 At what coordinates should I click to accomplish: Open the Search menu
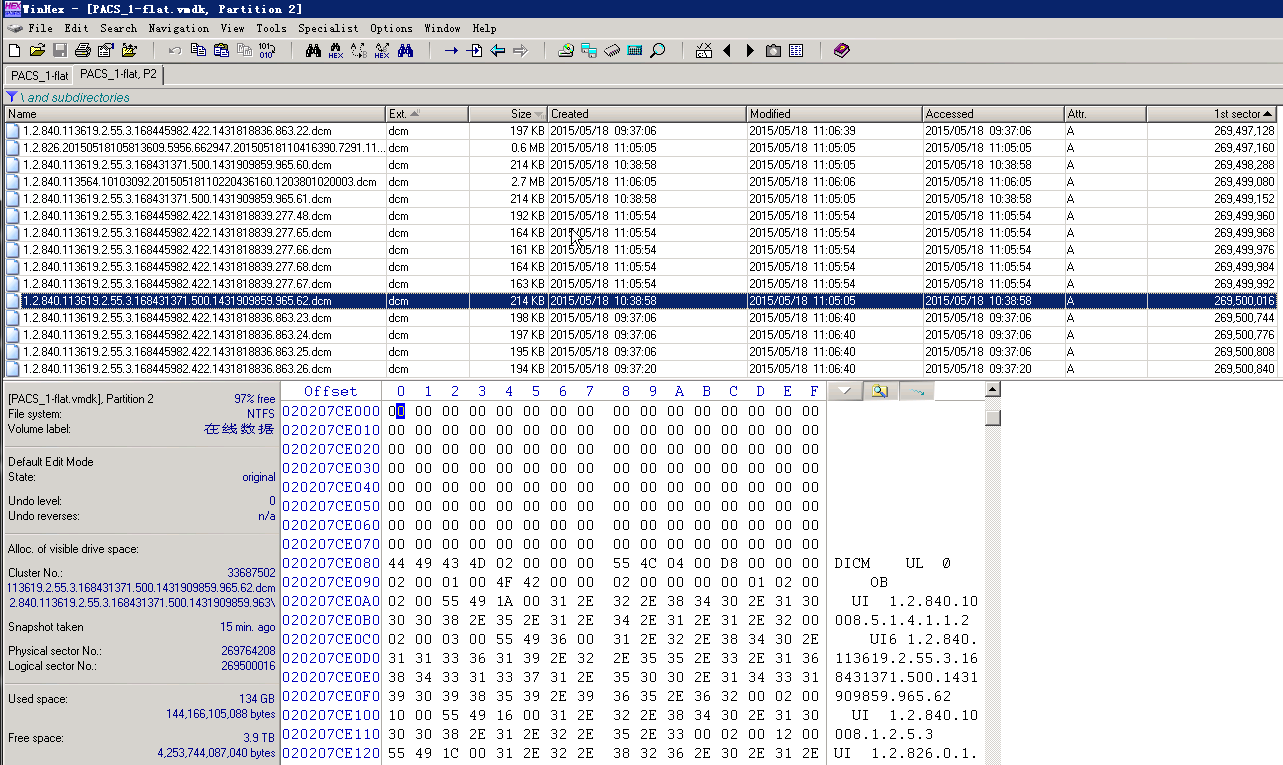[118, 28]
